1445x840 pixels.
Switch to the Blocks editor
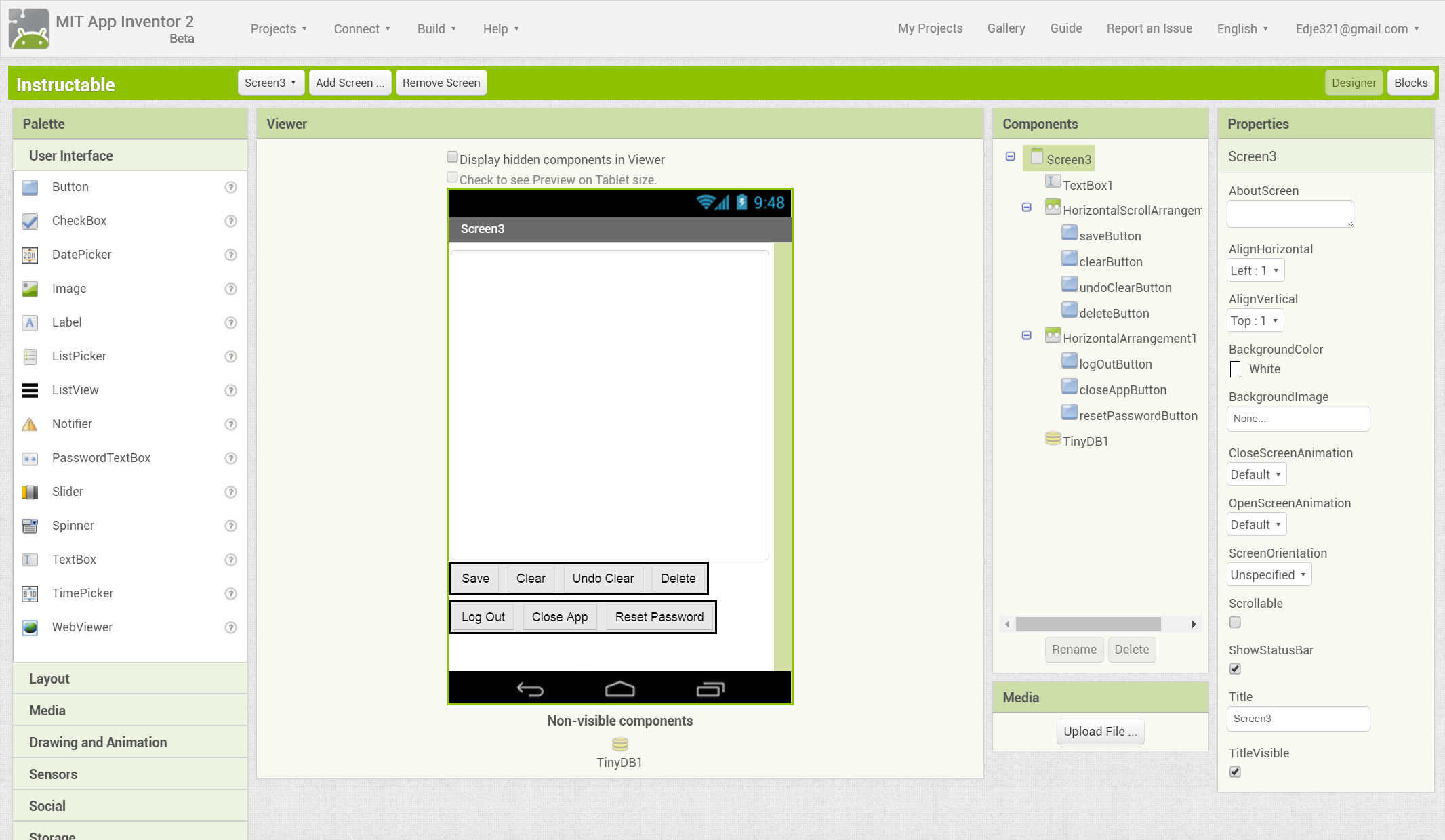[x=1410, y=83]
